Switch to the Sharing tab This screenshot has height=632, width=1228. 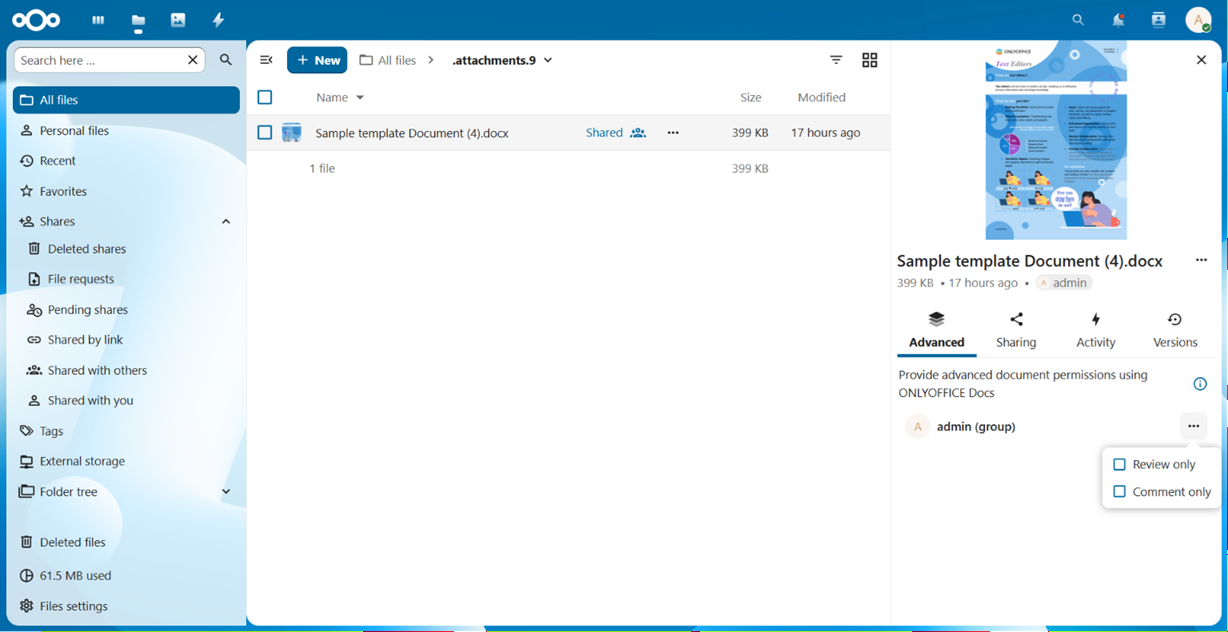click(1016, 330)
